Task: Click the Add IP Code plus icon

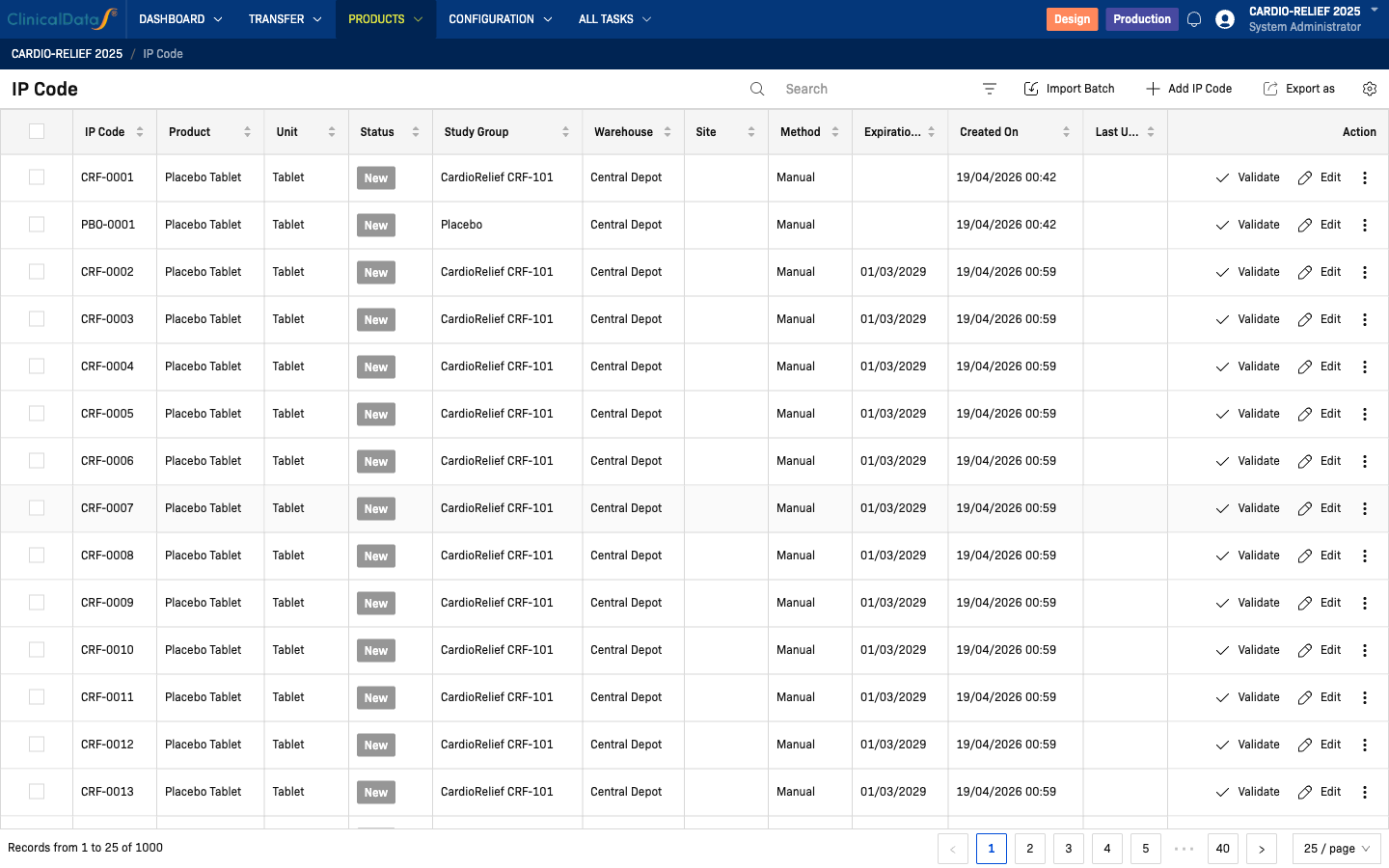Action: coord(1153,89)
